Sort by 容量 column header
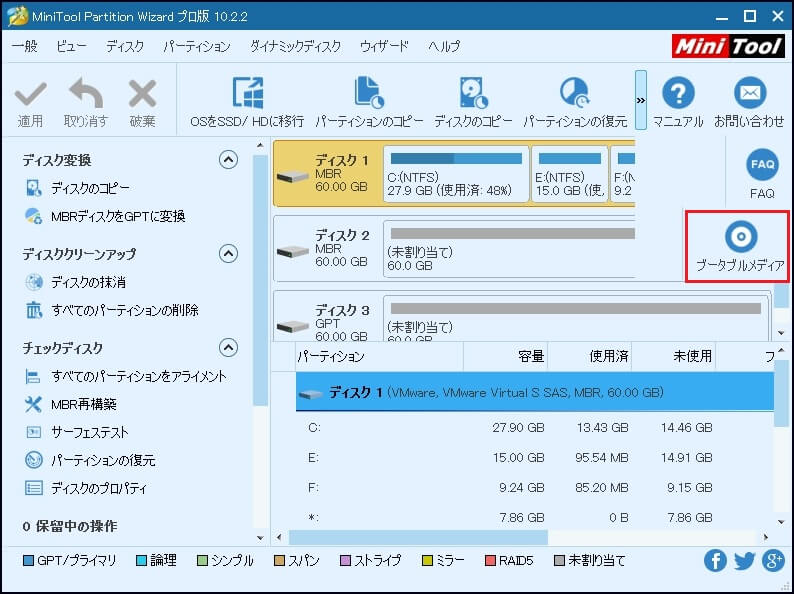 coord(505,357)
